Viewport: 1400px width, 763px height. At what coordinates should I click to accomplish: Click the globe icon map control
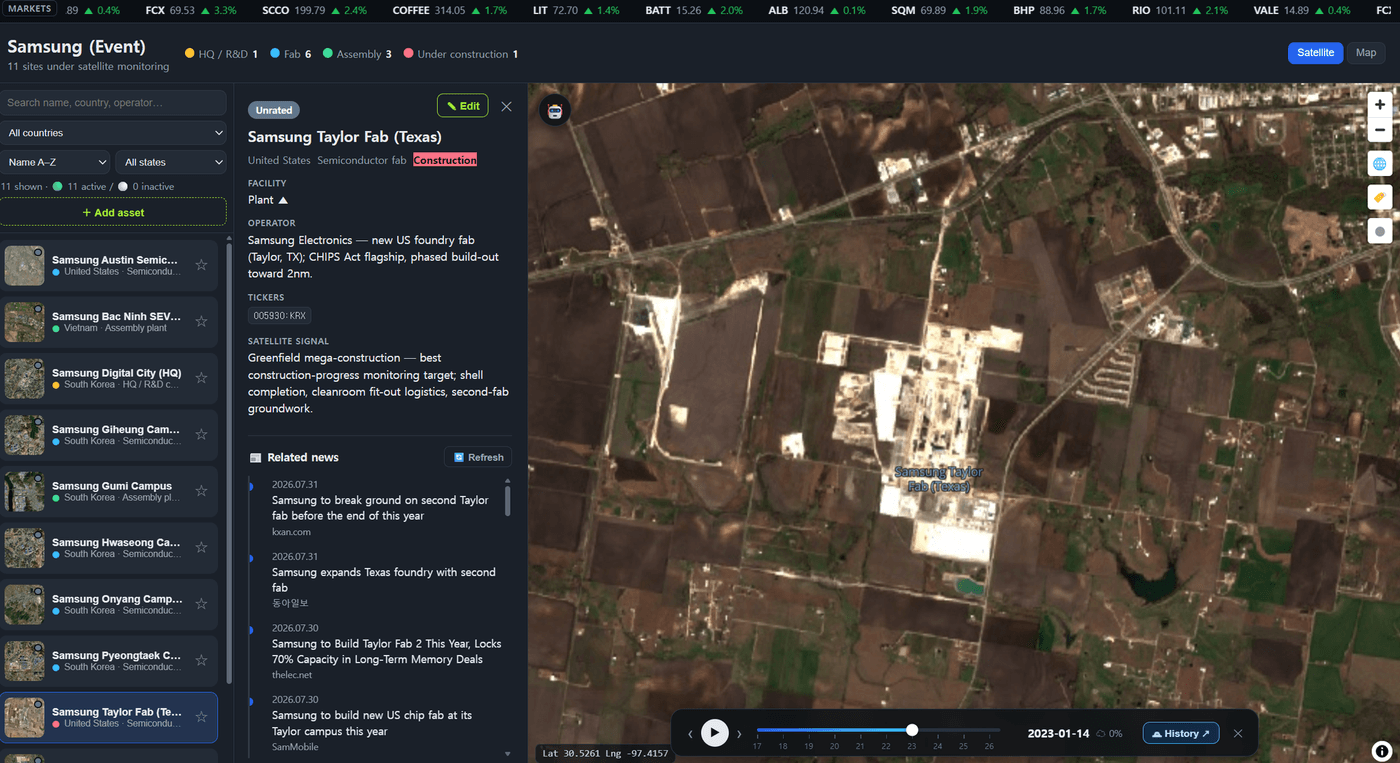tap(1380, 164)
